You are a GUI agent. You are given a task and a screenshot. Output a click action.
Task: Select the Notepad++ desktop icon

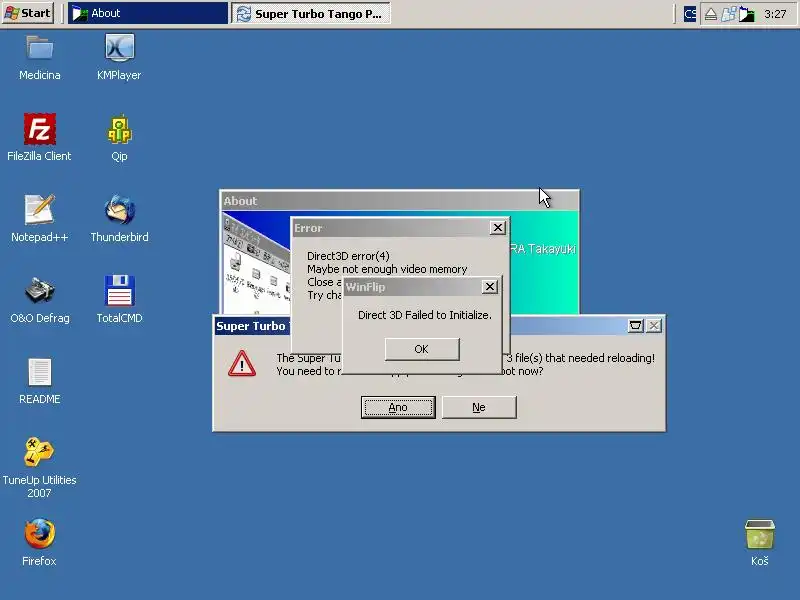coord(40,210)
